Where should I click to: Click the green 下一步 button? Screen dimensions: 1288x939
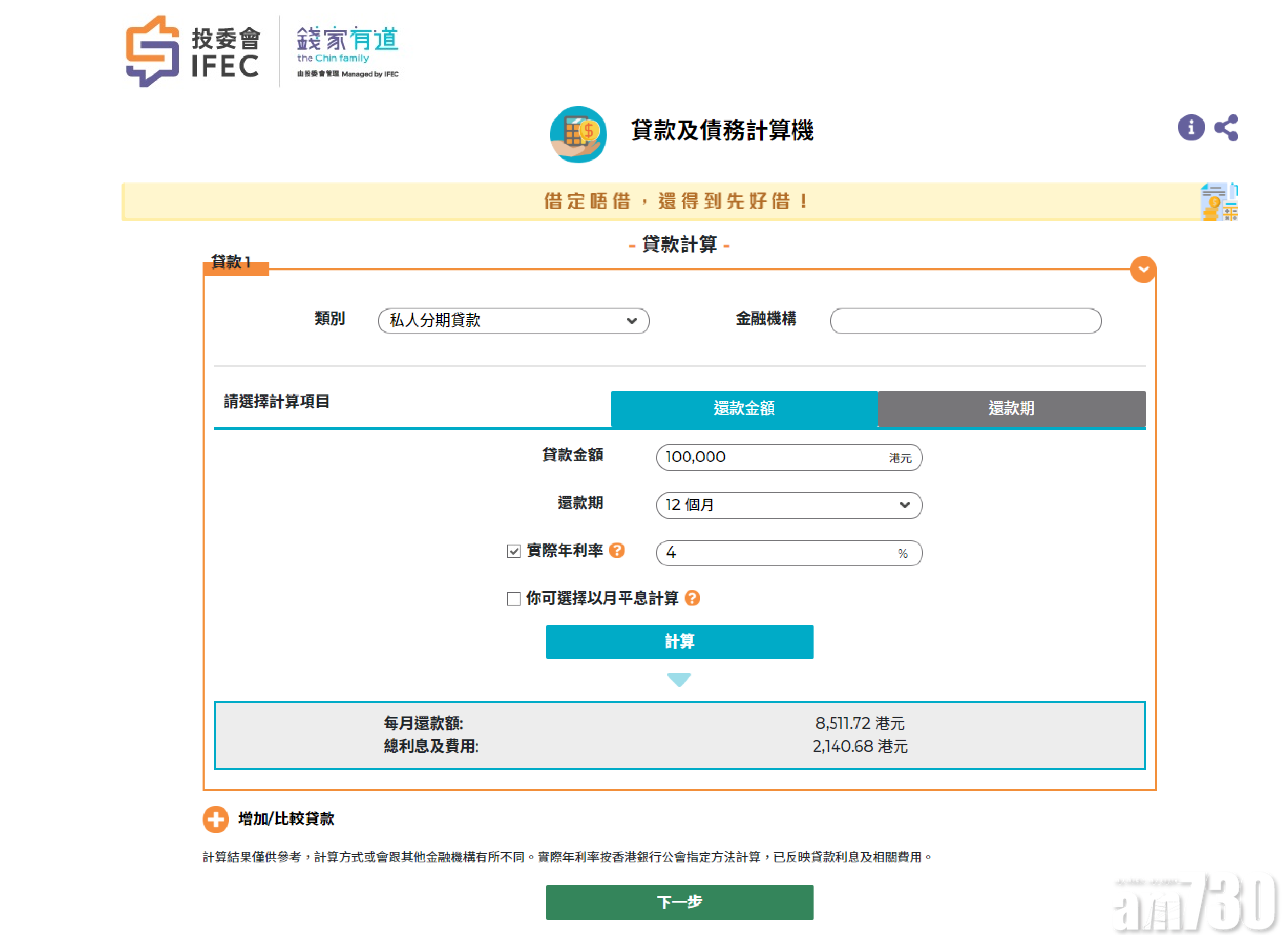coord(680,902)
